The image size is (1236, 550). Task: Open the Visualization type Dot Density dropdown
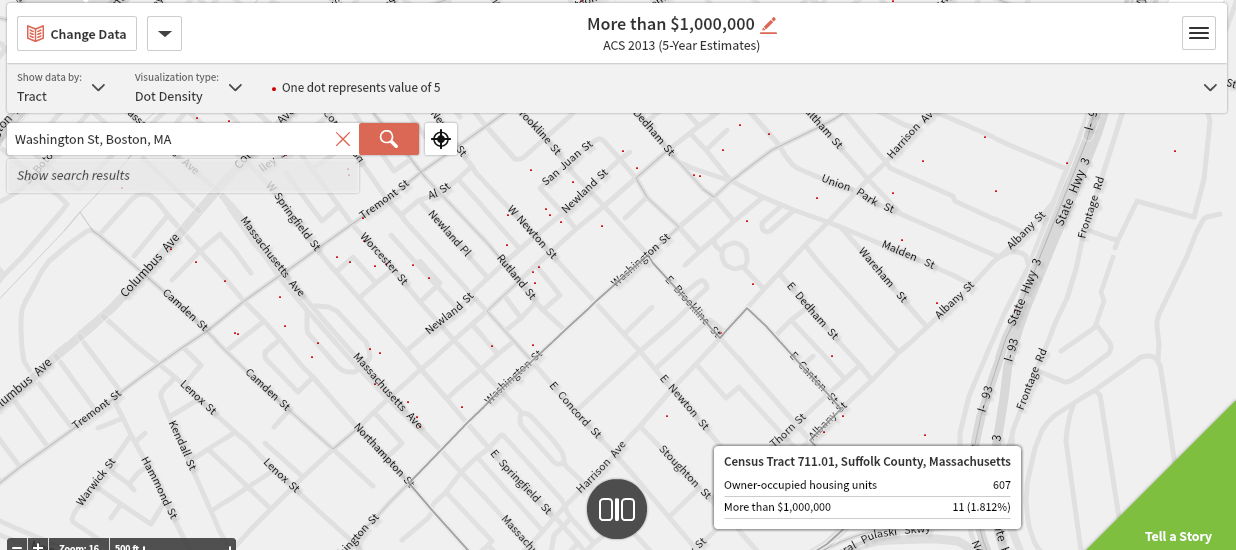189,88
